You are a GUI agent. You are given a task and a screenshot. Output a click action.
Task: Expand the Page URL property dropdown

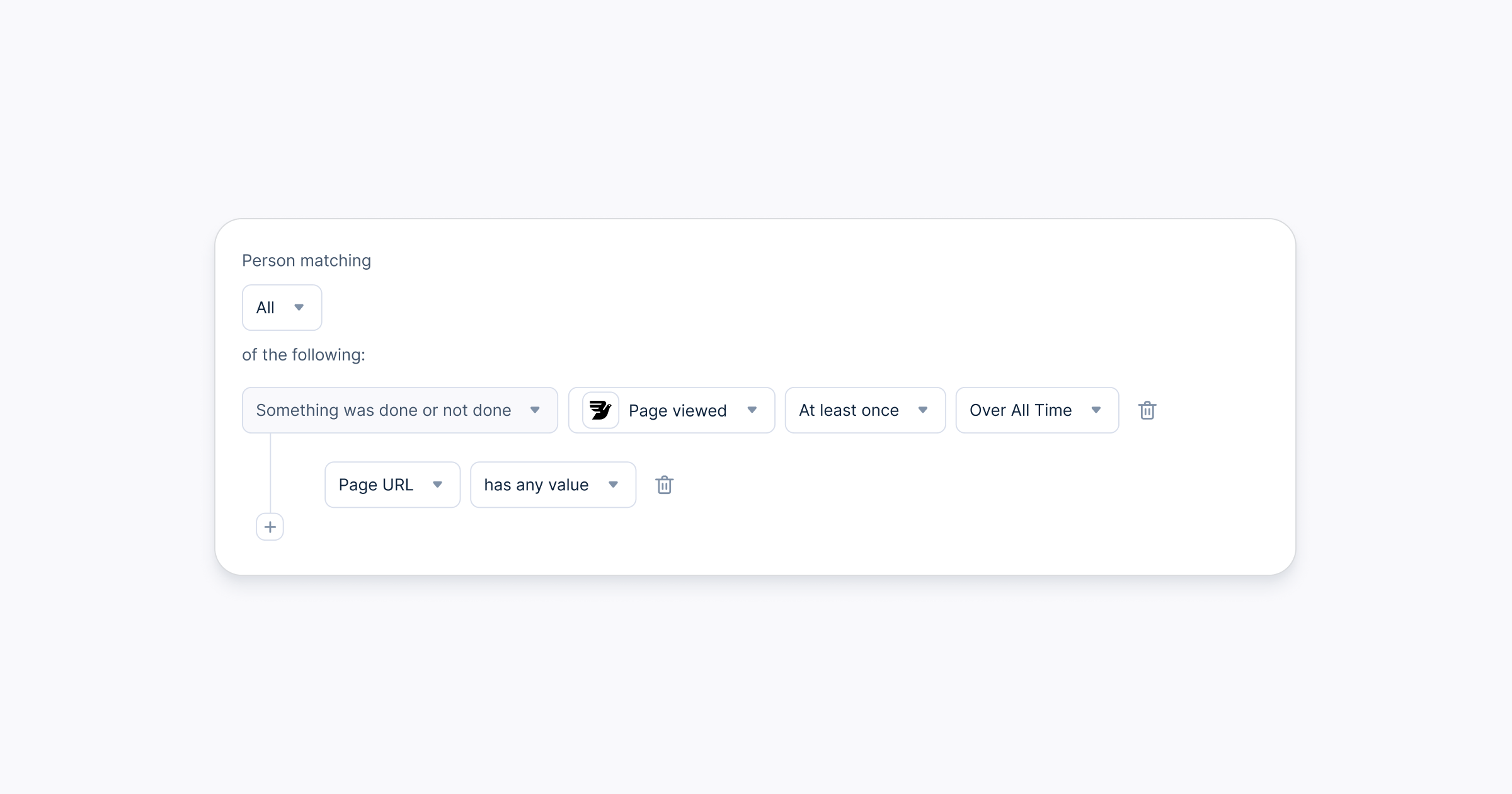[x=392, y=485]
